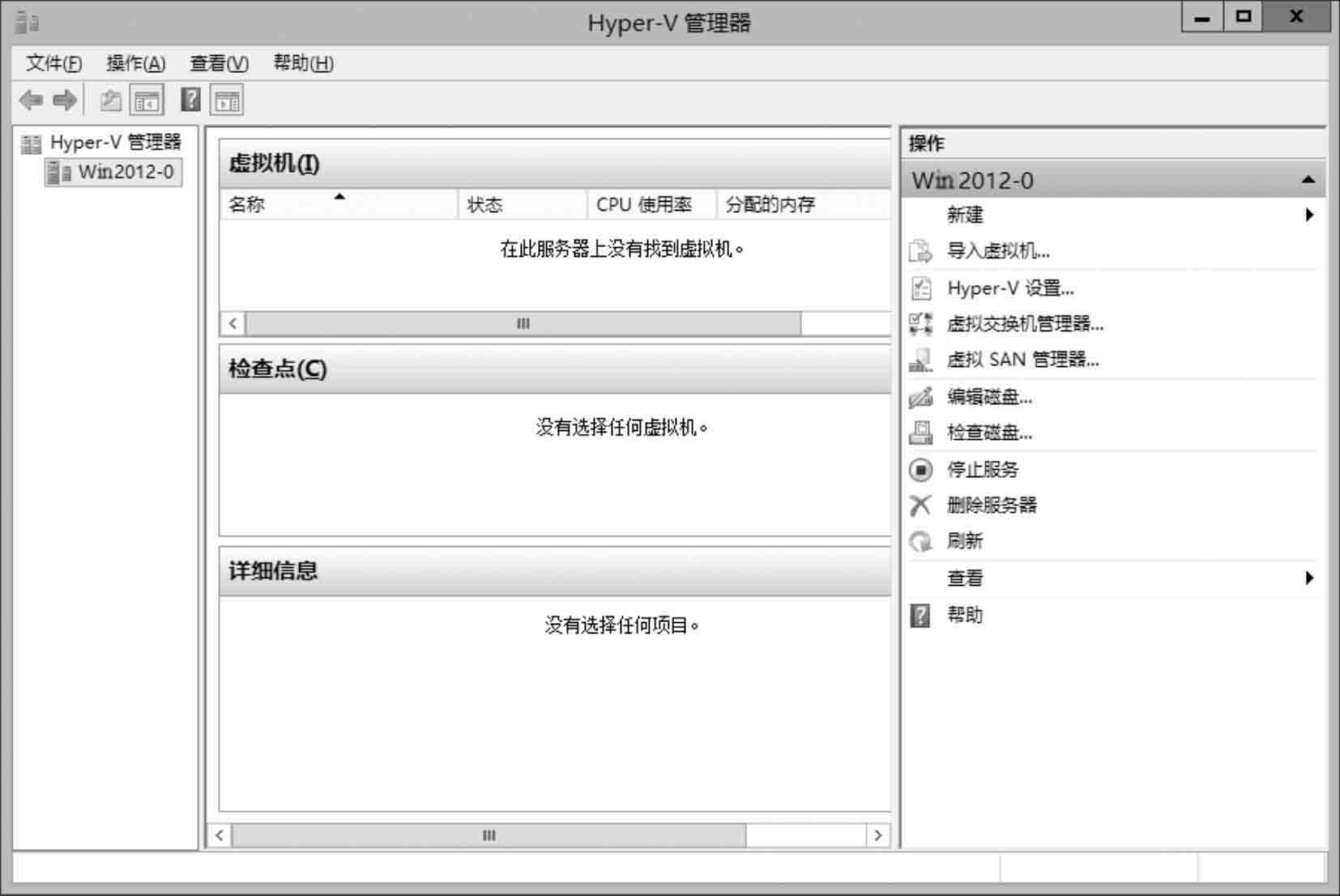Image resolution: width=1340 pixels, height=896 pixels.
Task: Close the Hyper-V 管理器 window
Action: point(1296,17)
